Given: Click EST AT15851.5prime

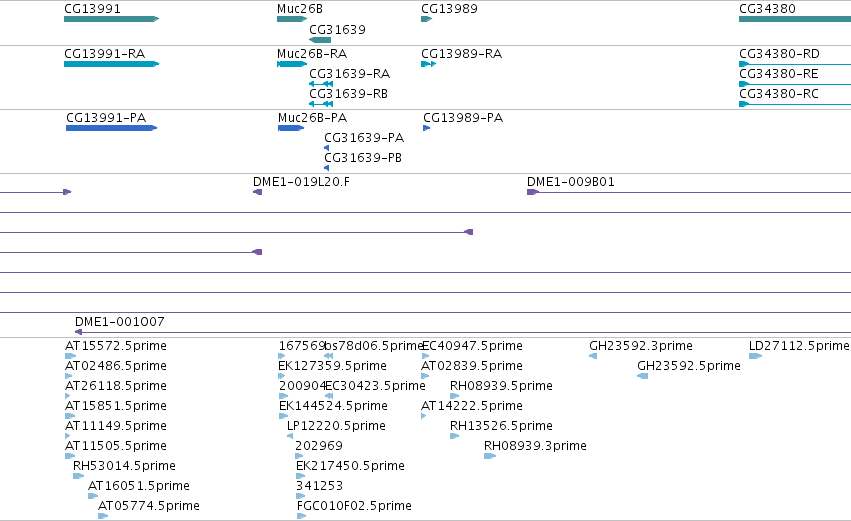Looking at the screenshot, I should [116, 406].
